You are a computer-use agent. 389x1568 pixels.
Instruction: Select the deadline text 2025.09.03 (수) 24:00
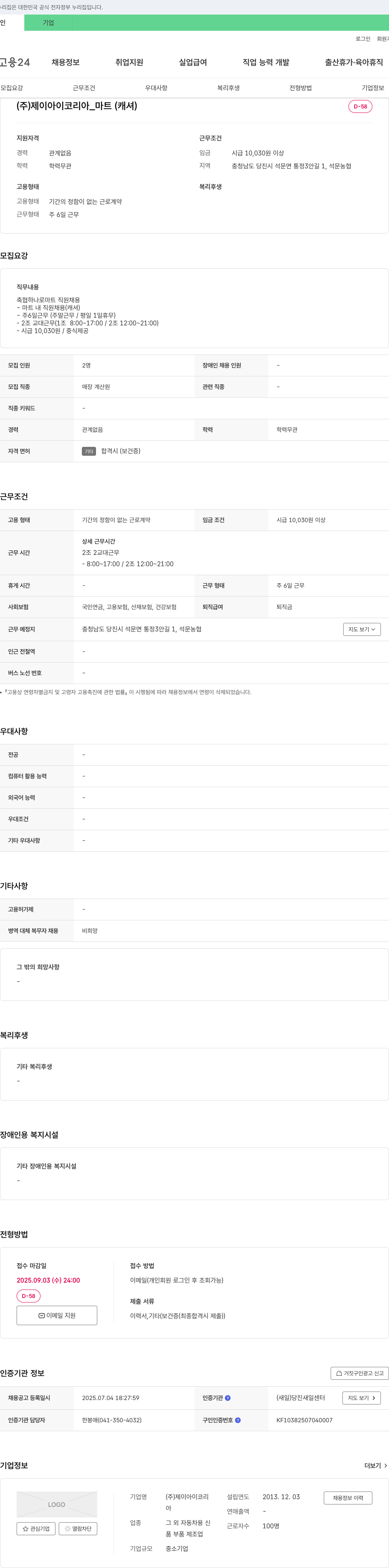(48, 1280)
